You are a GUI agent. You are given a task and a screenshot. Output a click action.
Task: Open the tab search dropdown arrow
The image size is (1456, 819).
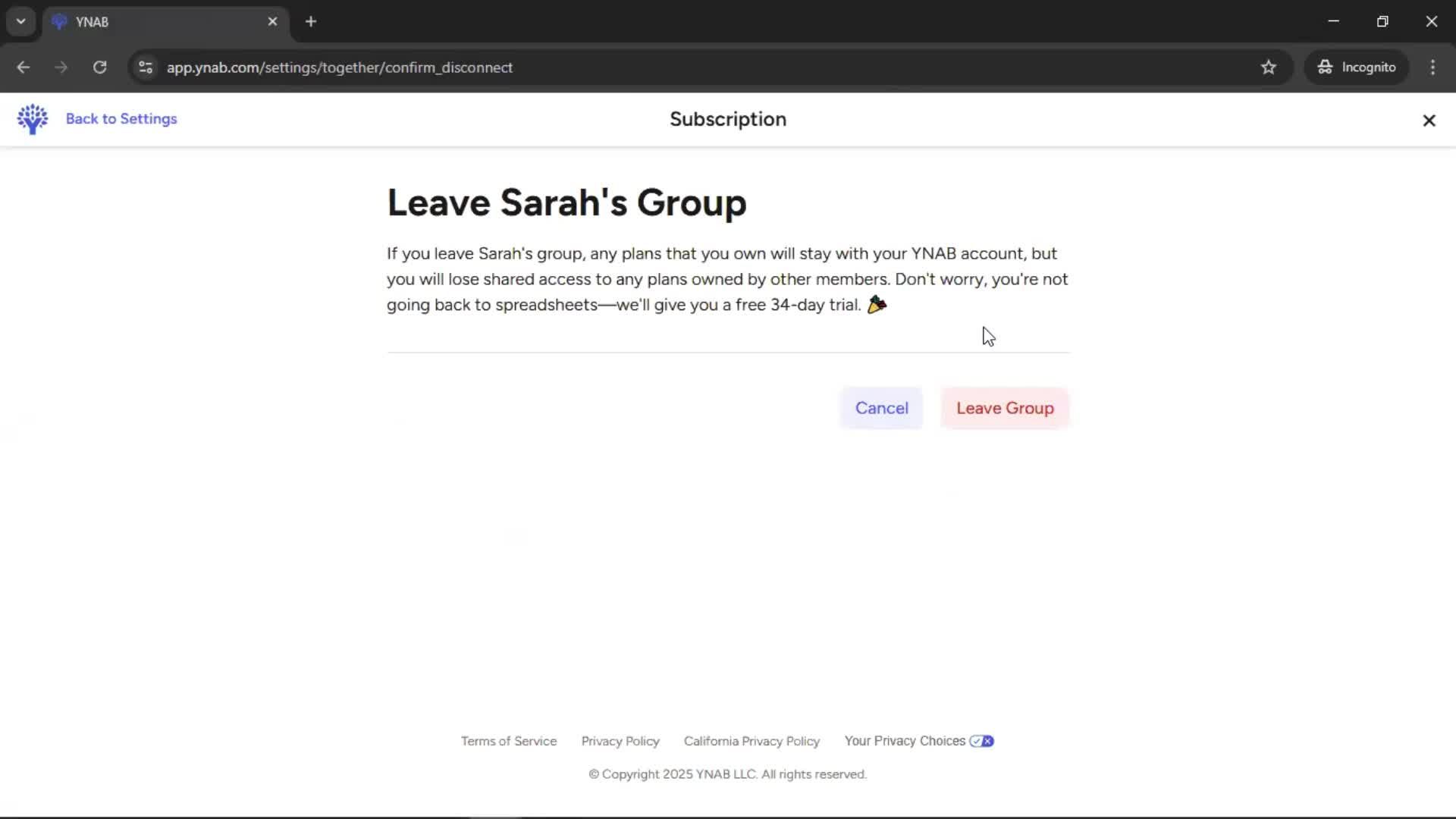click(21, 21)
